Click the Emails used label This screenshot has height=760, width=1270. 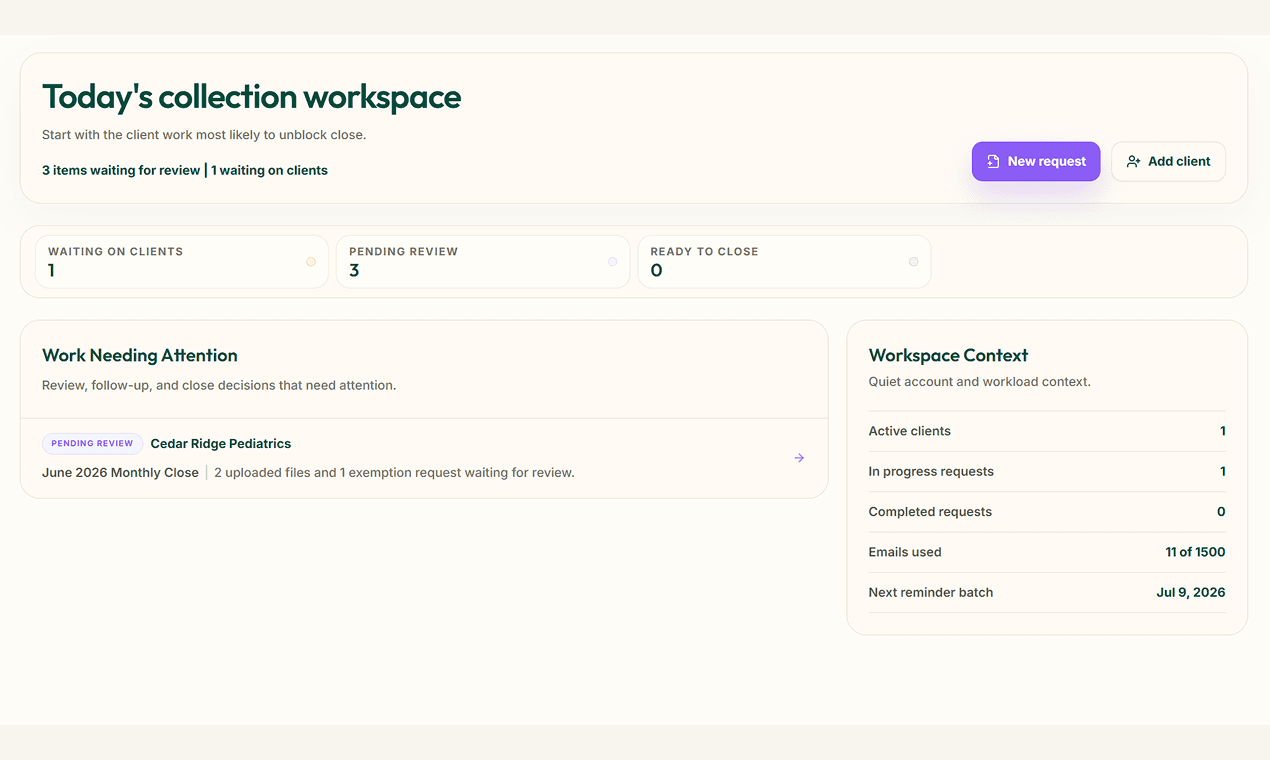tap(905, 552)
